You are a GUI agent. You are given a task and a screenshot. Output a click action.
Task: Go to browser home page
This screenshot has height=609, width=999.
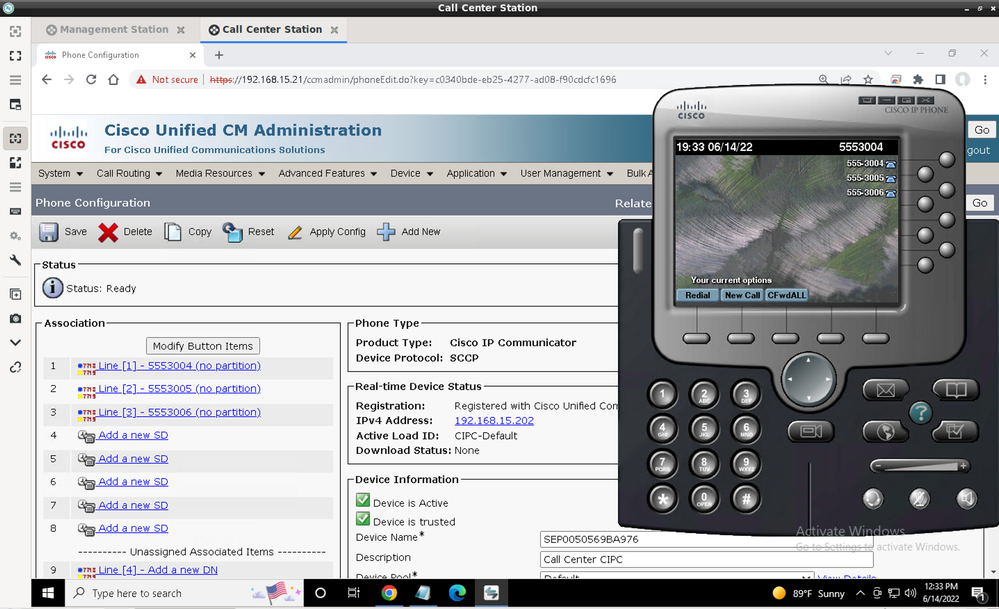tap(113, 80)
